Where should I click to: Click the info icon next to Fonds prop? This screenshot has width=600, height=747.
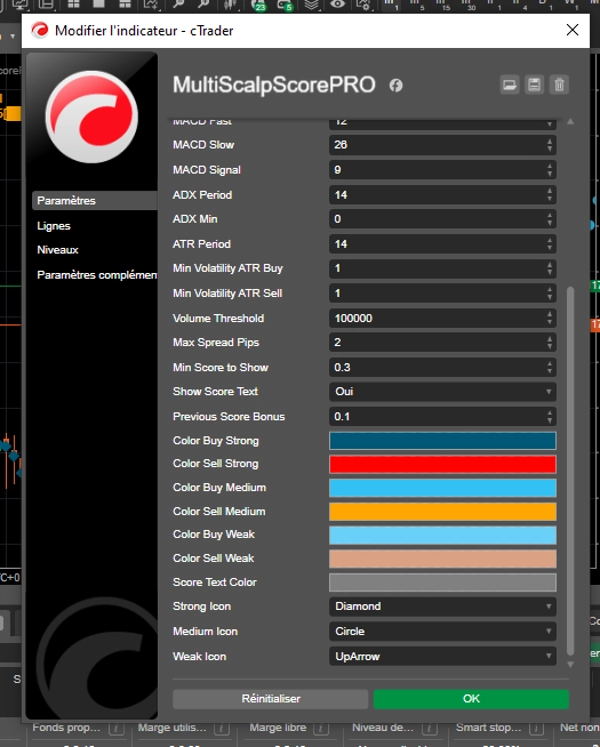[x=116, y=728]
